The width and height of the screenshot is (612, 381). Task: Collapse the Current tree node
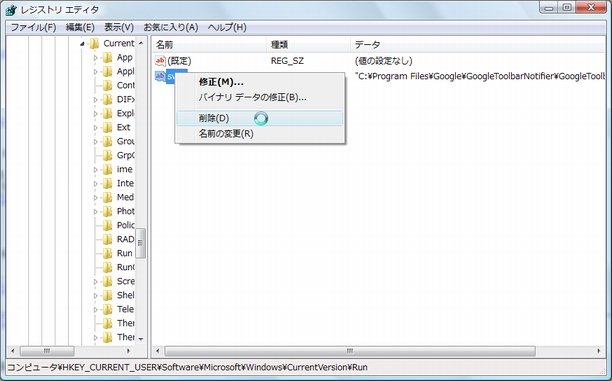coord(82,44)
